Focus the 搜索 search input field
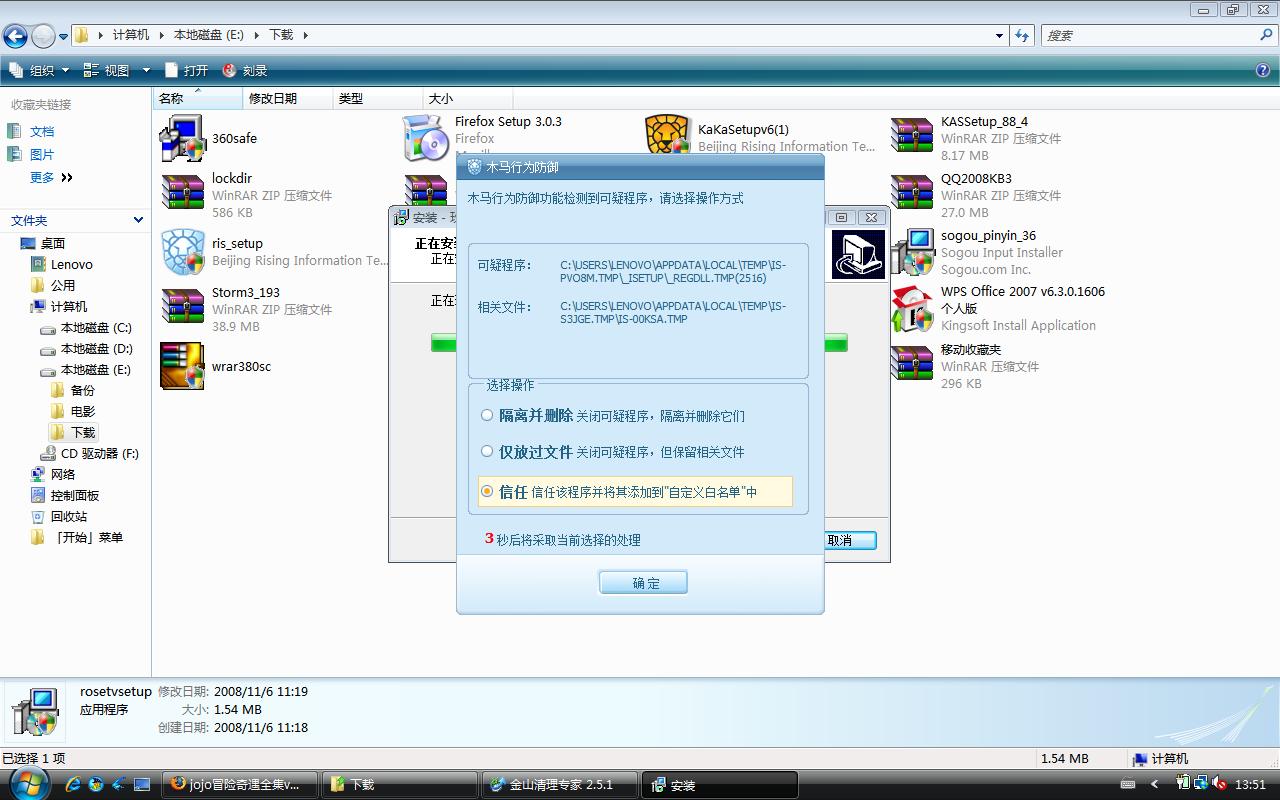1280x800 pixels. coord(1150,36)
